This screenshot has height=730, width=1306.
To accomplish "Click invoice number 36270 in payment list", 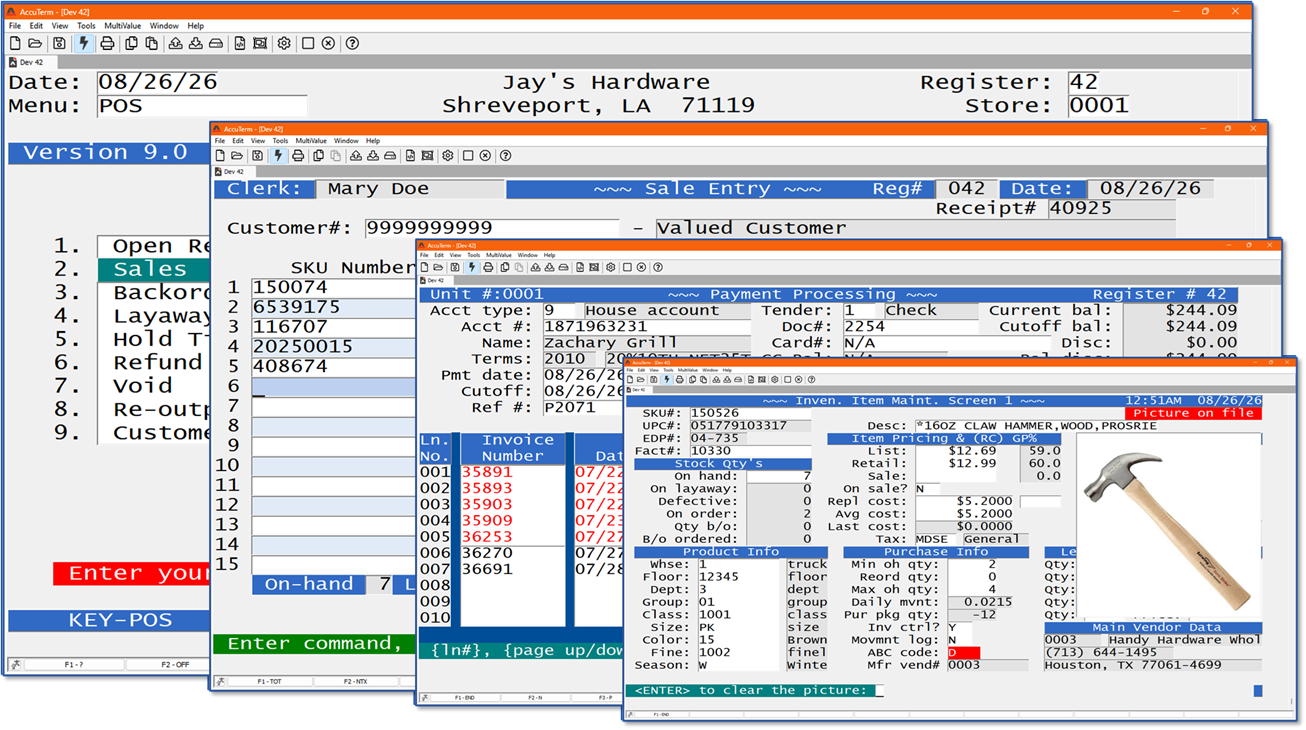I will coord(487,553).
